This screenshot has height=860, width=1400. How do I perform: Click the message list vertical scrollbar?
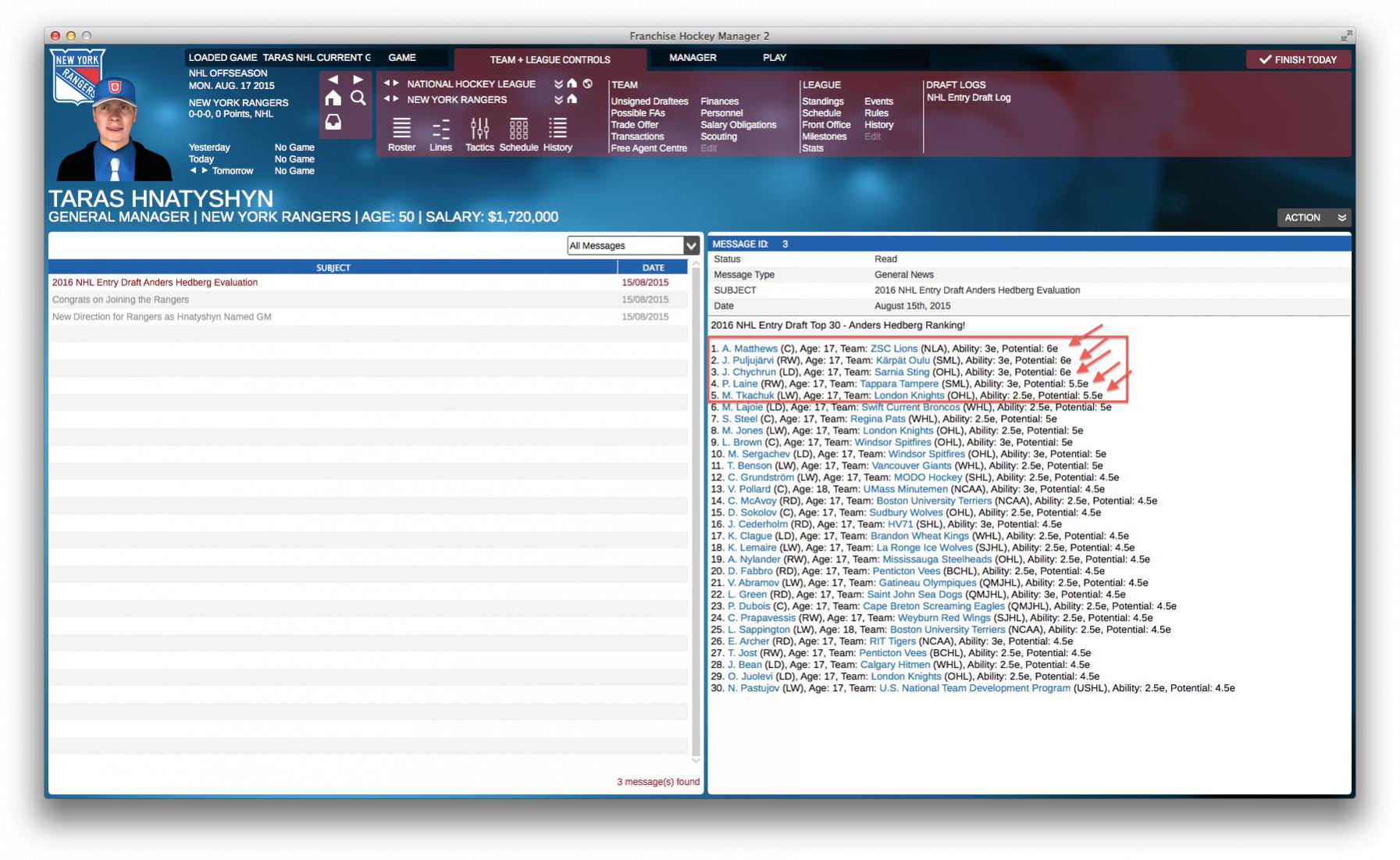(695, 508)
